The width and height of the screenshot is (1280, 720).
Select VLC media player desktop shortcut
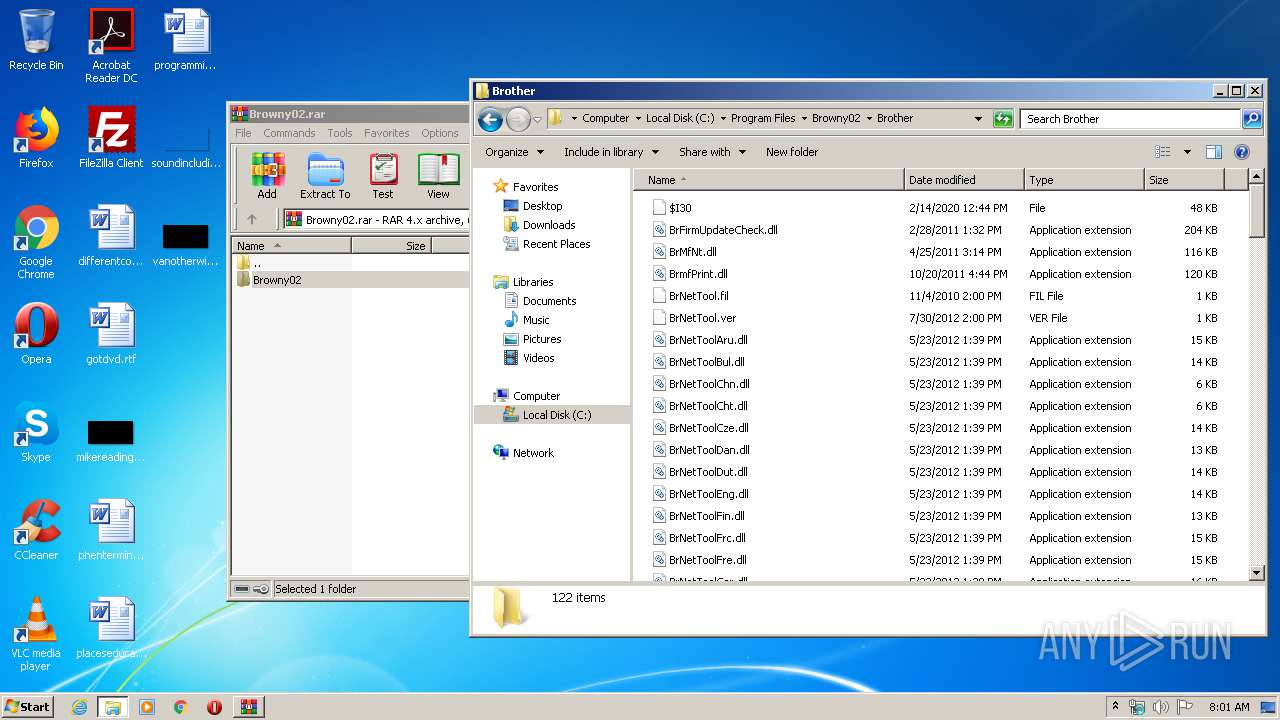click(36, 634)
